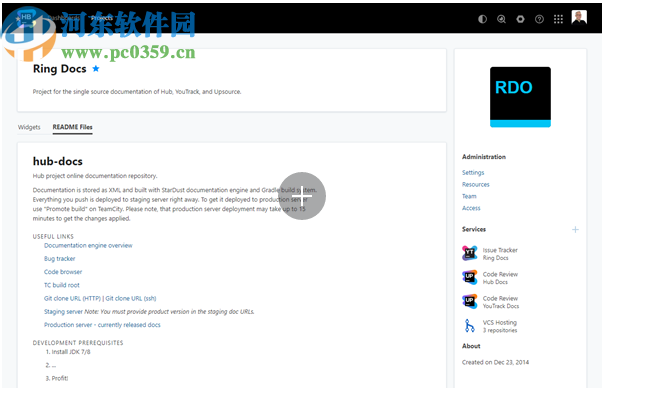665x413 pixels.
Task: Open the Bug tracker link
Action: click(x=59, y=259)
